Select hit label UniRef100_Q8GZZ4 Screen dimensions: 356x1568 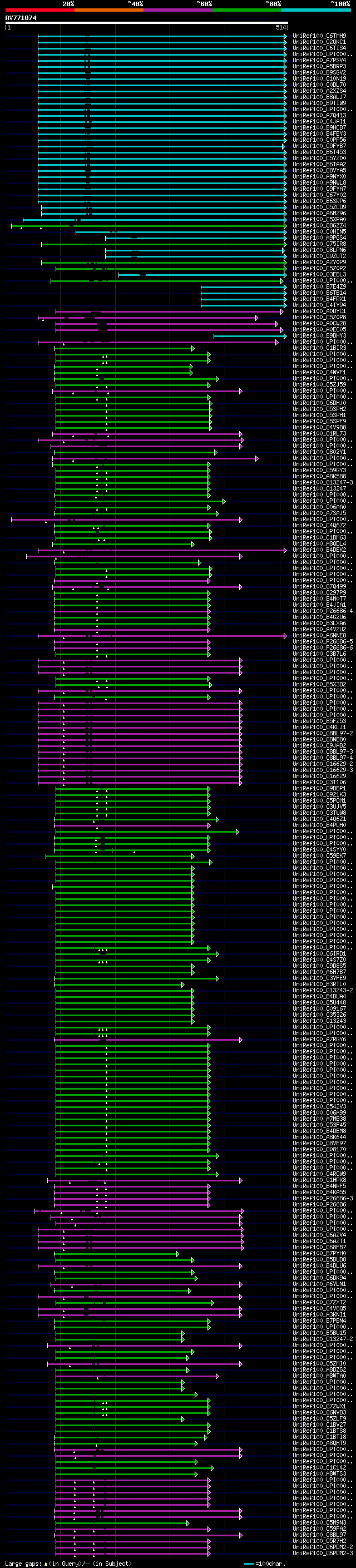[319, 226]
